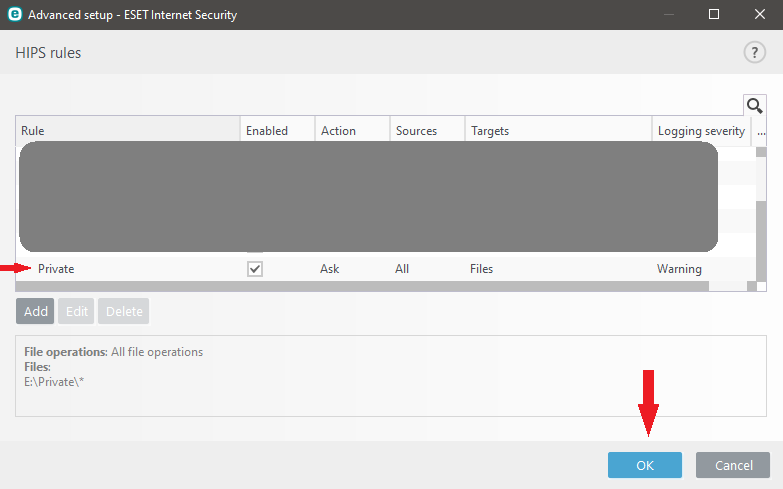Cancel the HIPS rules dialog
Viewport: 783px width, 489px height.
(x=733, y=465)
